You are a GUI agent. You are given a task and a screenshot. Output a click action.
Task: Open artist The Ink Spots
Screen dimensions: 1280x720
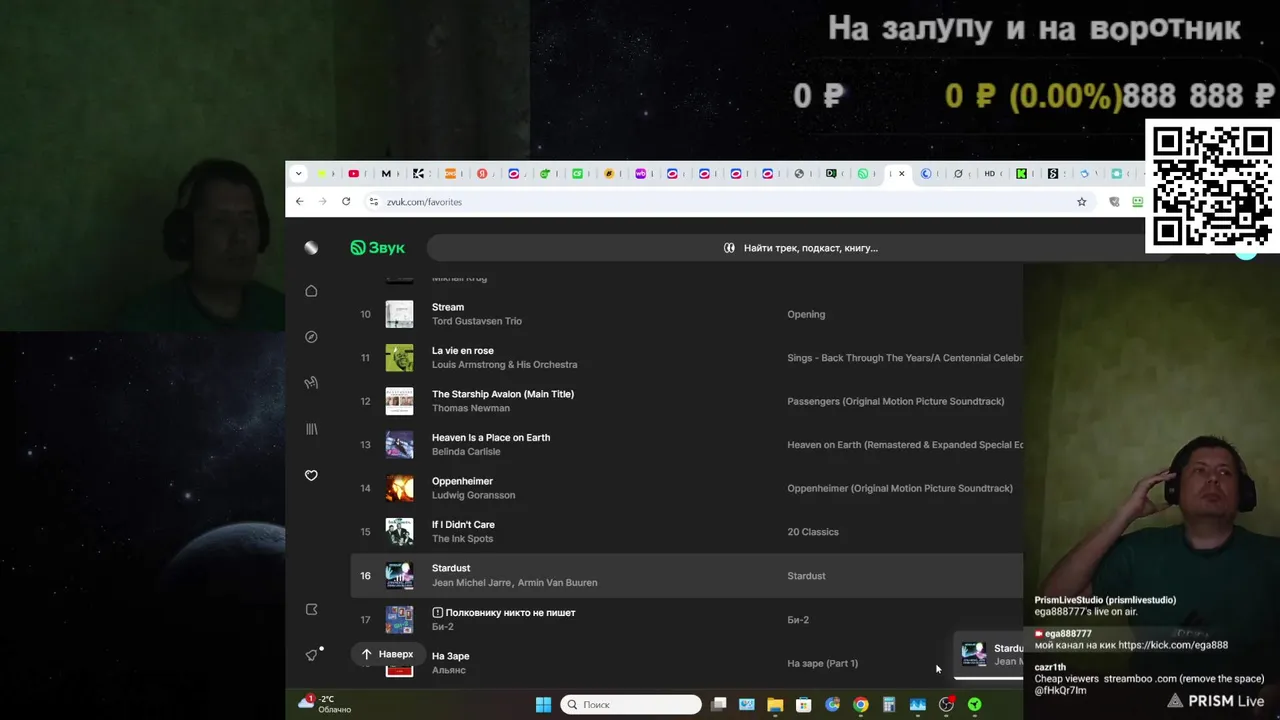[462, 539]
